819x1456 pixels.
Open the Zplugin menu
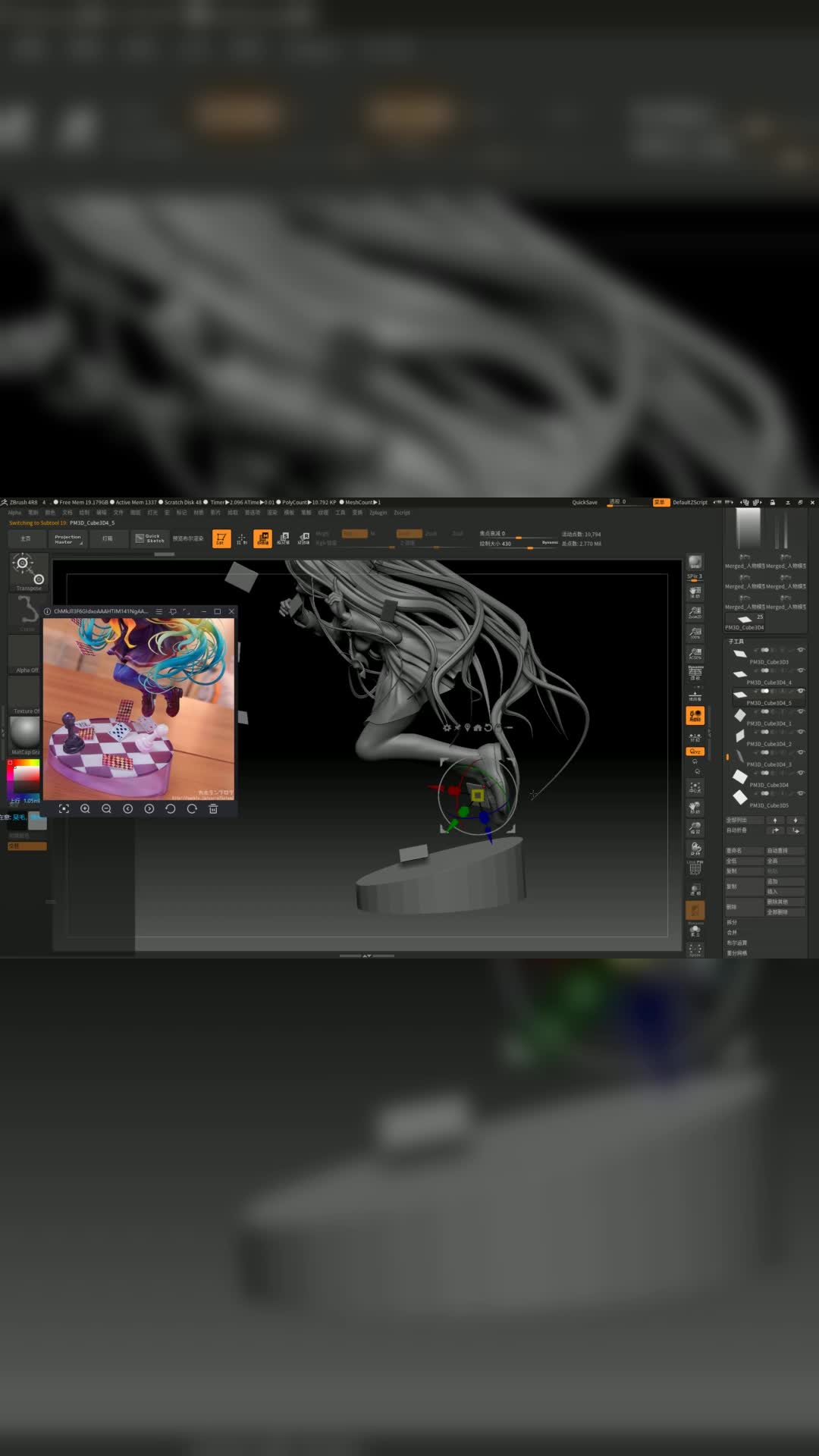(x=378, y=513)
